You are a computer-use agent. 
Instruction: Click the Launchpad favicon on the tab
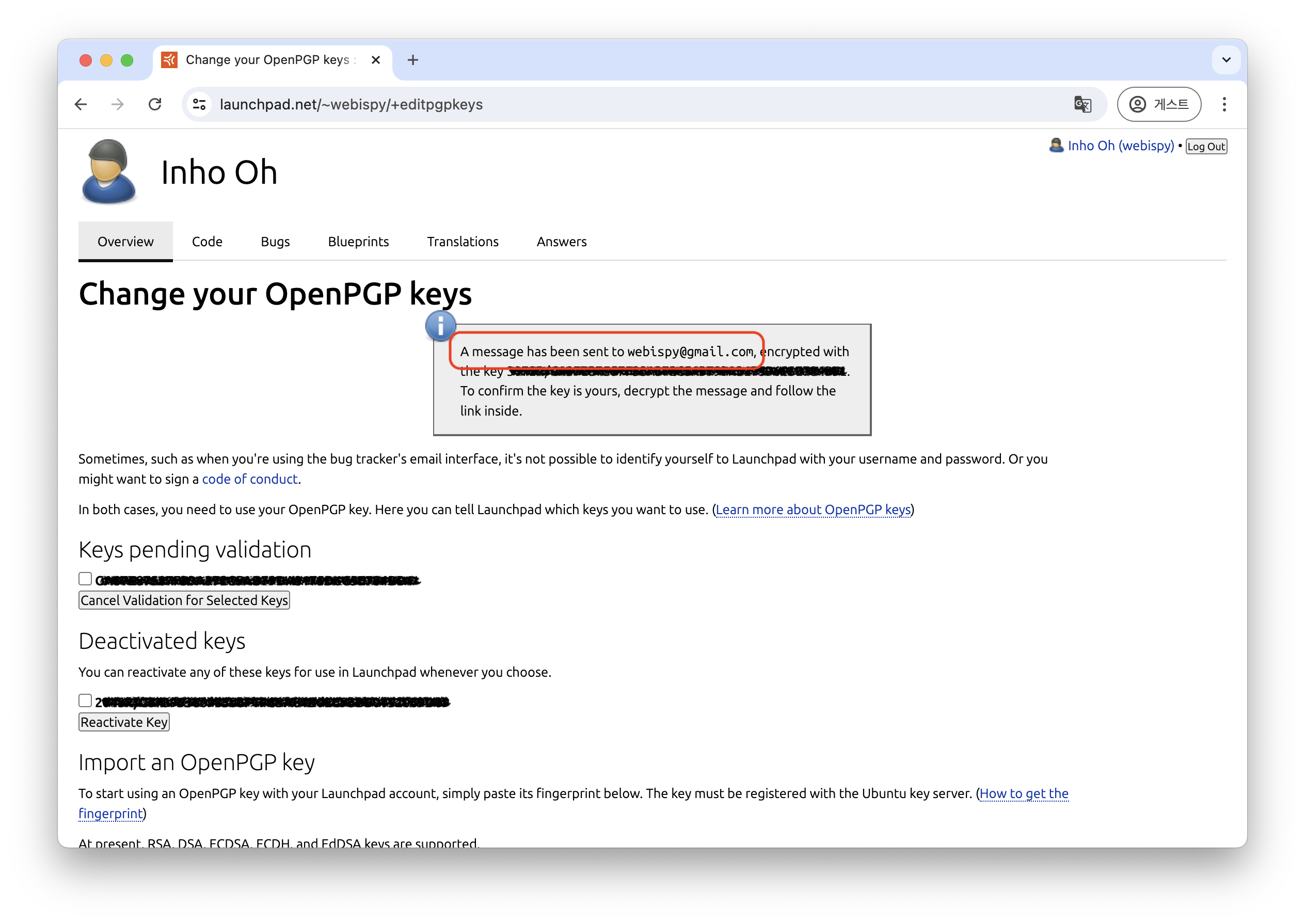coord(169,60)
